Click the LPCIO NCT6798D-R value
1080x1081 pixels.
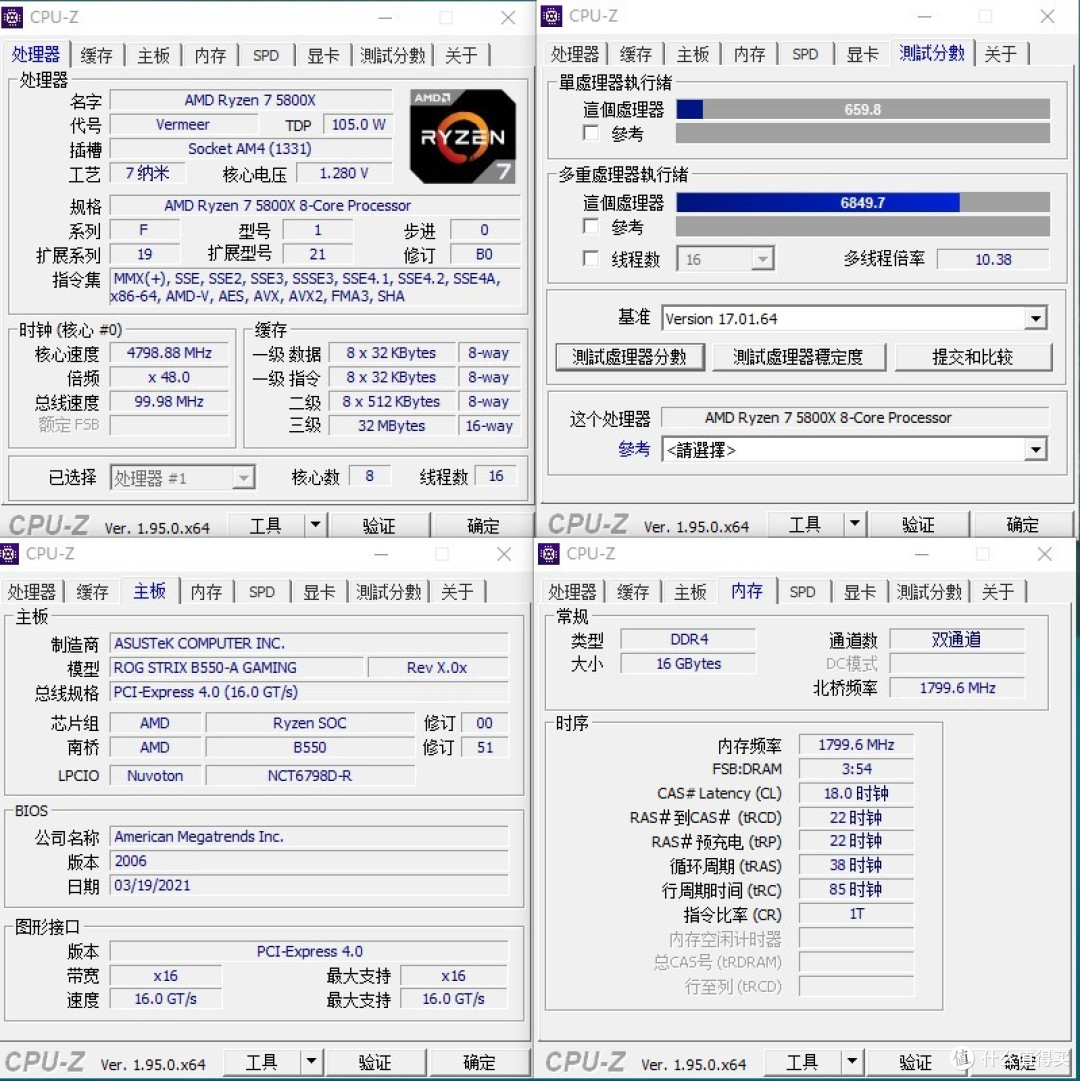tap(310, 776)
